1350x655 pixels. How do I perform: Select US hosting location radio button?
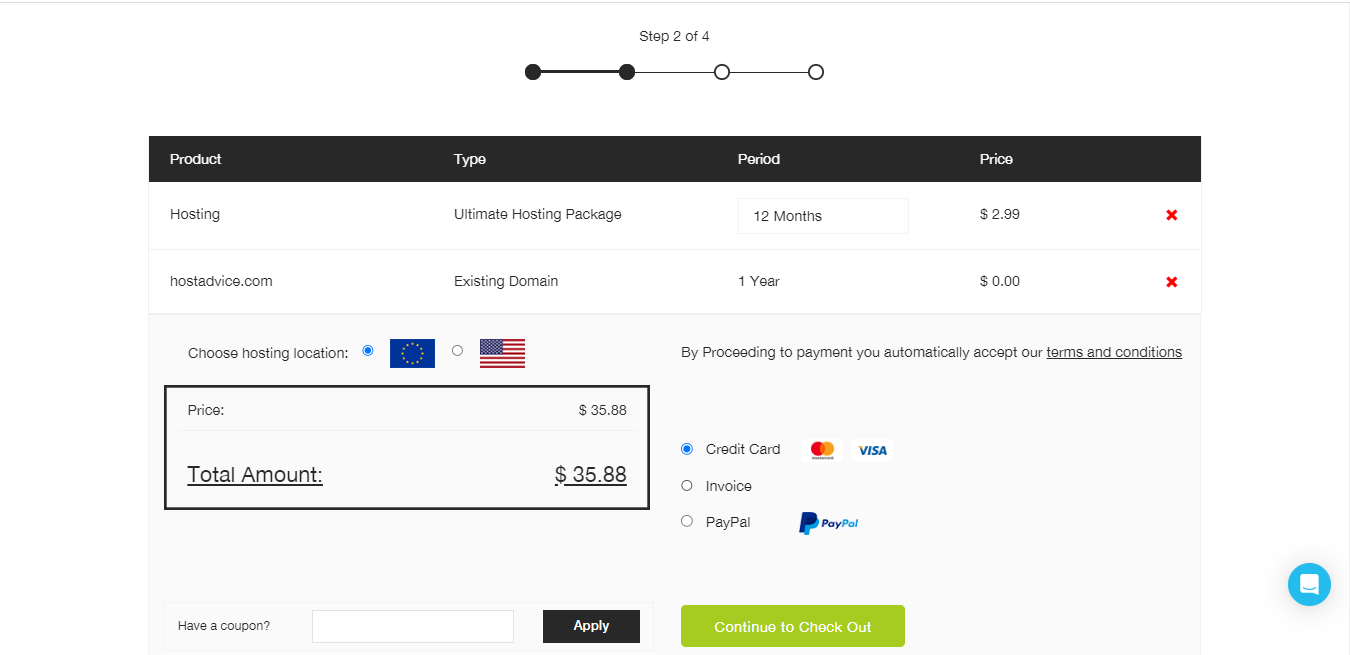point(458,351)
